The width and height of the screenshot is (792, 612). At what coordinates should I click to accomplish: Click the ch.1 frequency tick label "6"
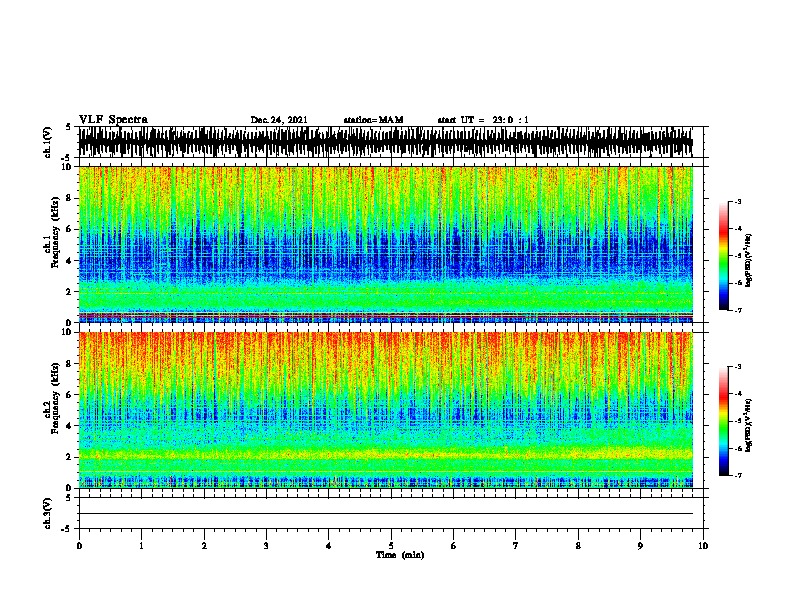[69, 229]
